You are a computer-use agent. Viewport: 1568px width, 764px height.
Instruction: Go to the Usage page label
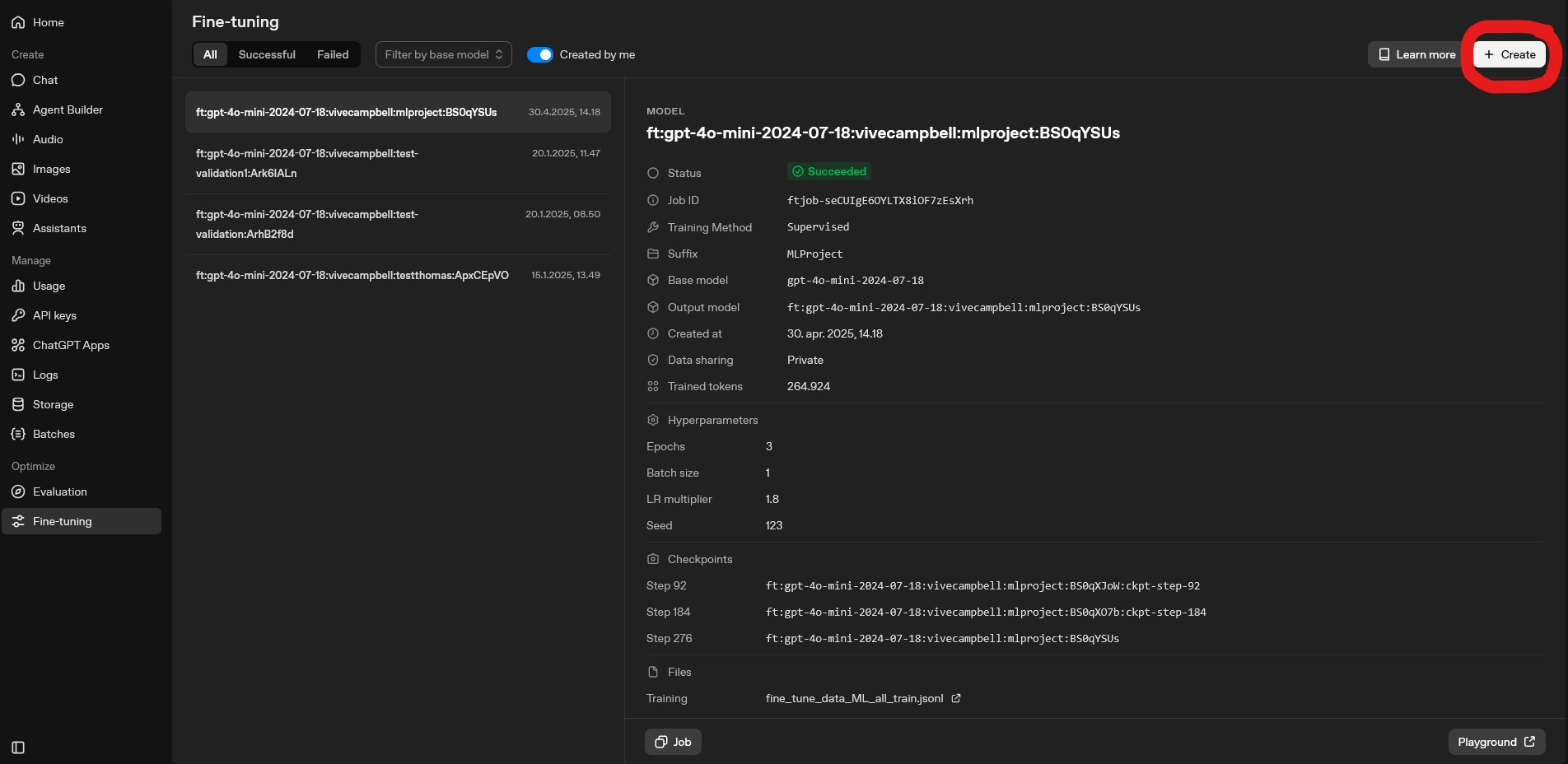49,286
